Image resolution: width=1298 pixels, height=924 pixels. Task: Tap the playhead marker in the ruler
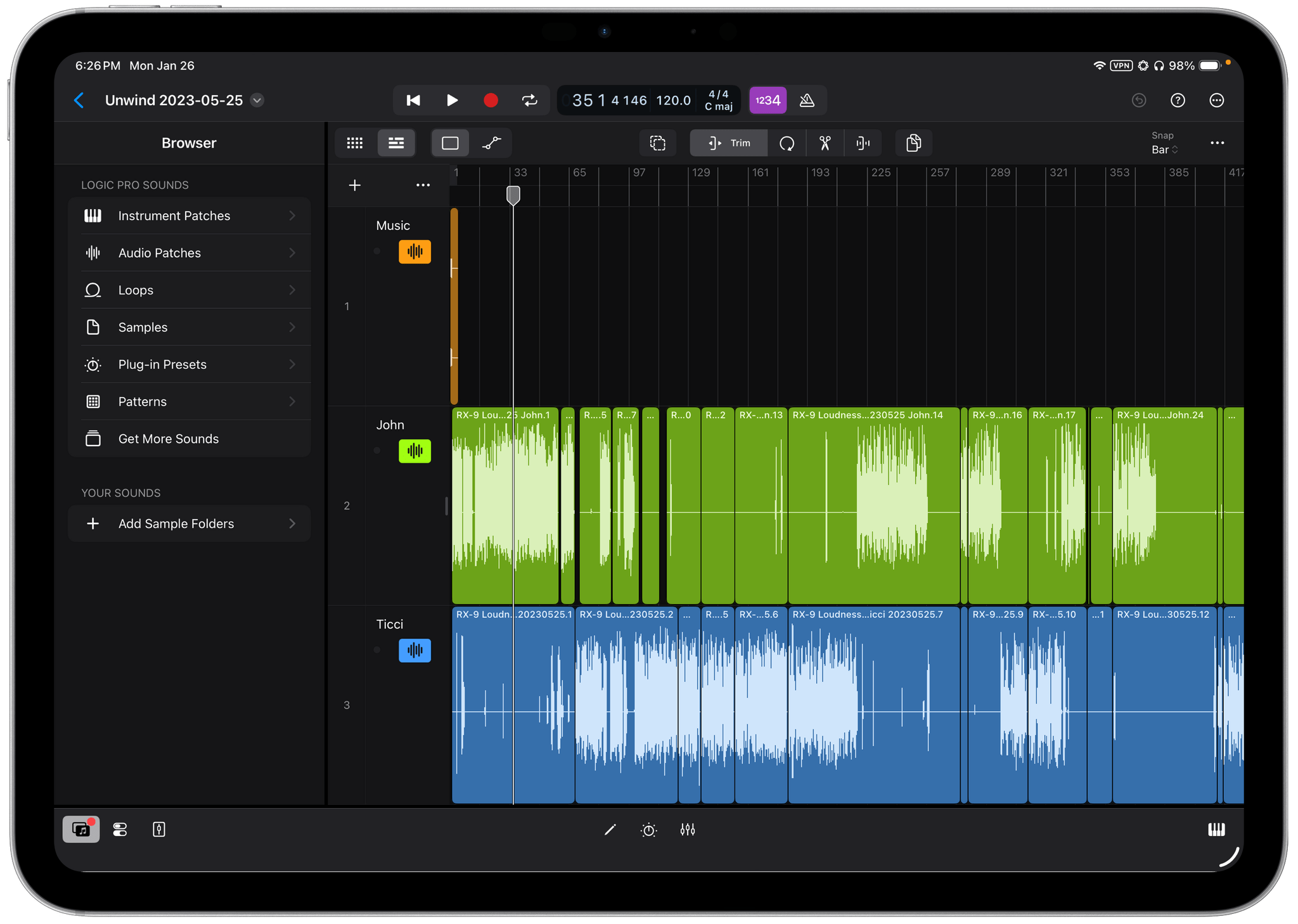[513, 196]
